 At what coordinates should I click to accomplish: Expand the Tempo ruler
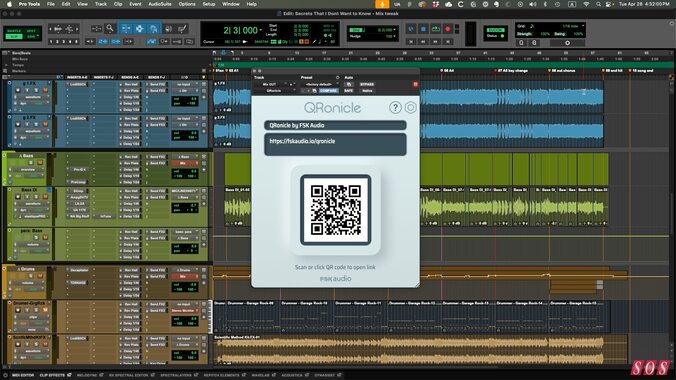[x=6, y=65]
